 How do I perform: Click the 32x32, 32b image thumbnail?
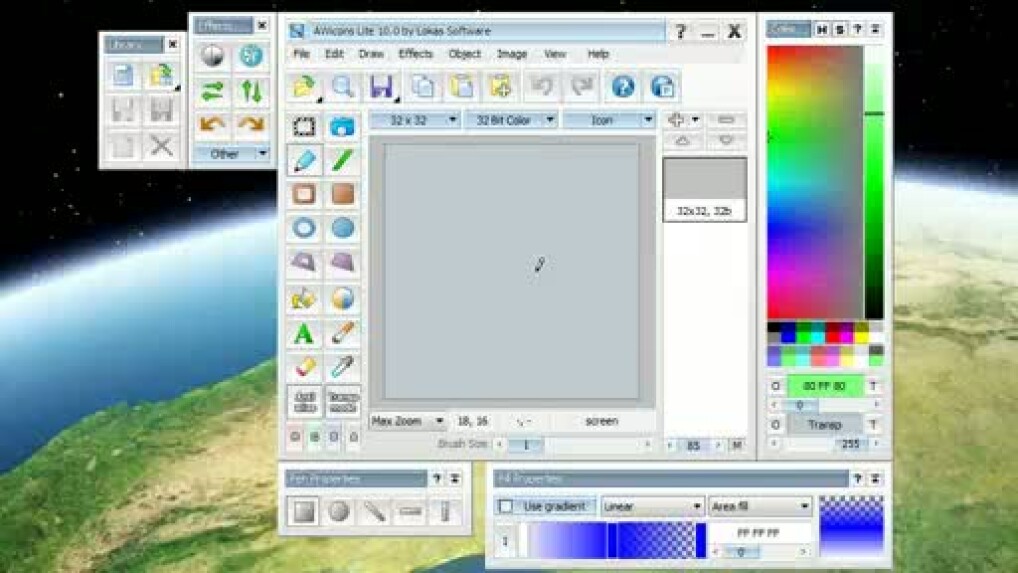coord(704,189)
